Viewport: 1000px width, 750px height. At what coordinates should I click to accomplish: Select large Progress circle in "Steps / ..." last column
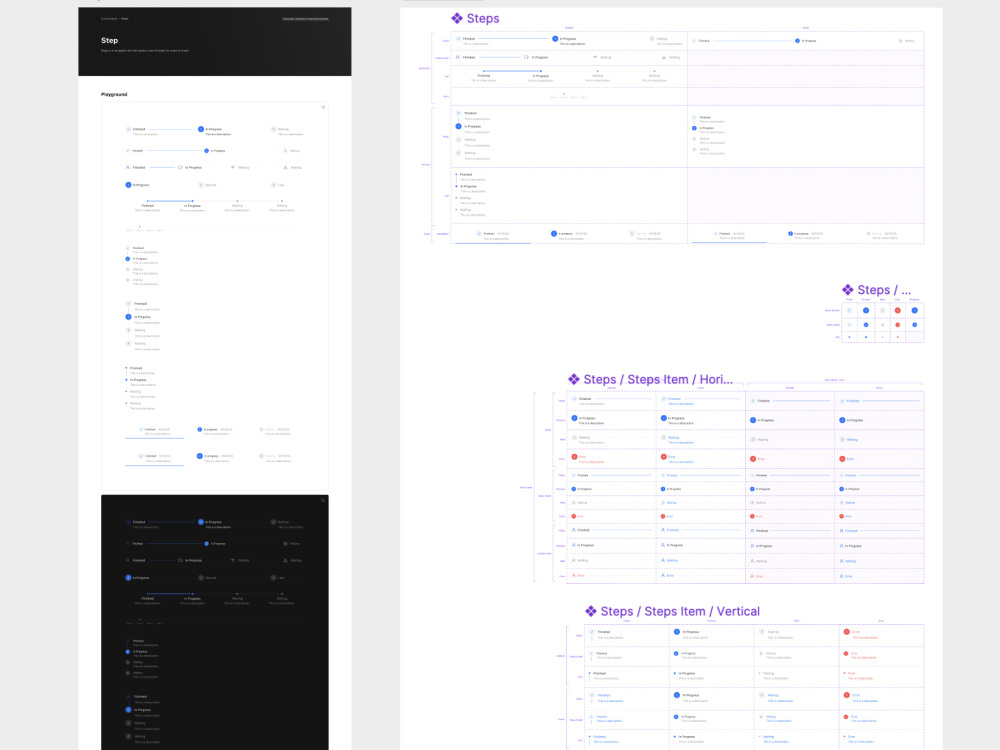915,311
